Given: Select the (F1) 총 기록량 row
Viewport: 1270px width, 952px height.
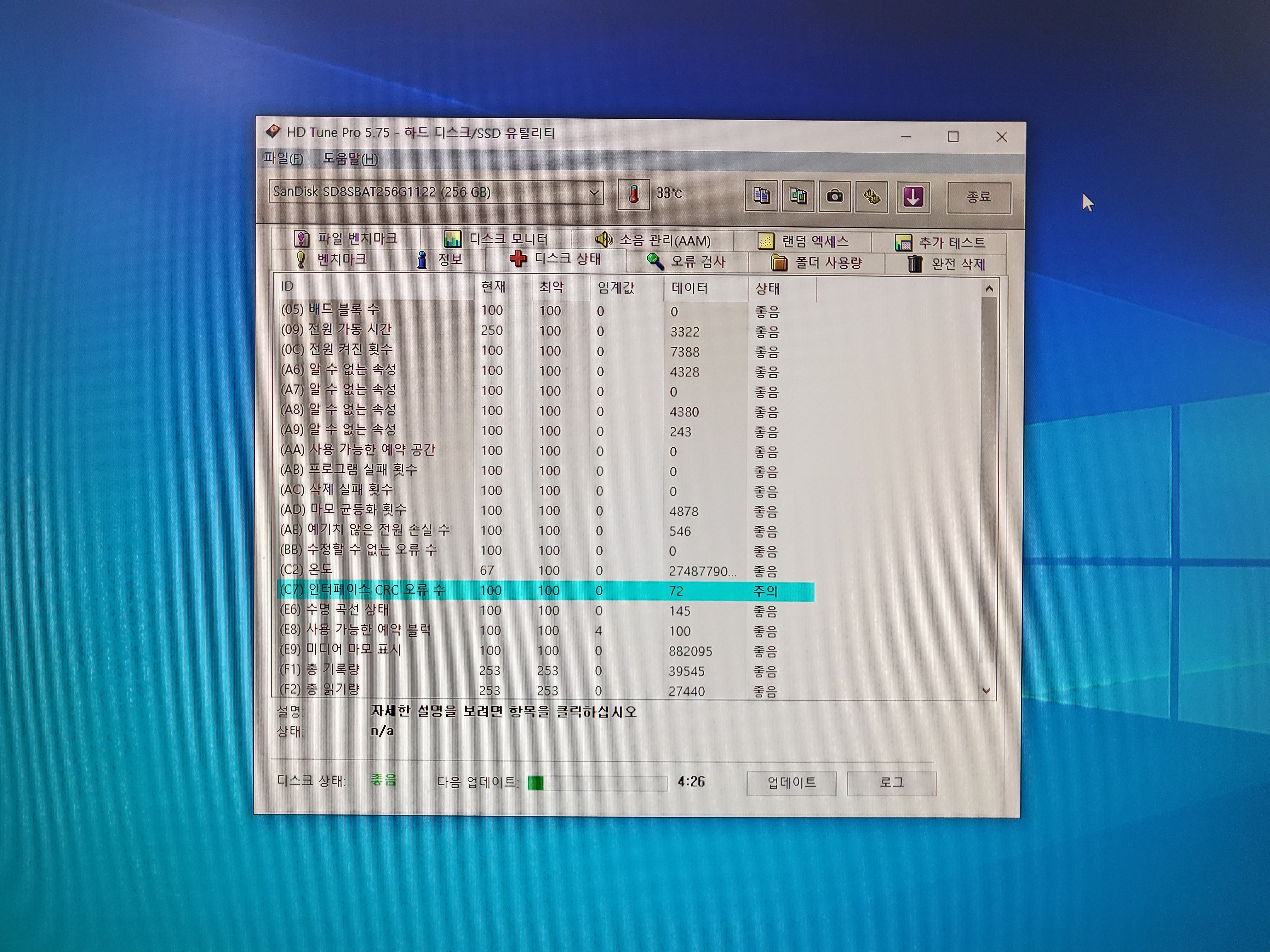Looking at the screenshot, I should click(546, 670).
